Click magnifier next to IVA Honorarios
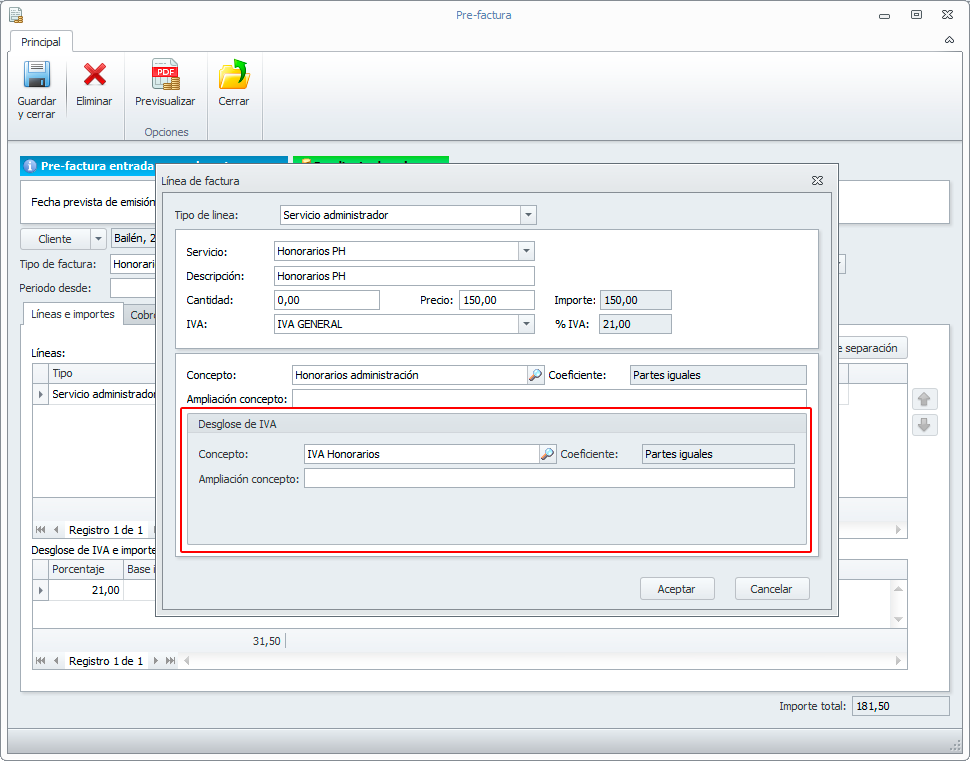 pyautogui.click(x=547, y=454)
